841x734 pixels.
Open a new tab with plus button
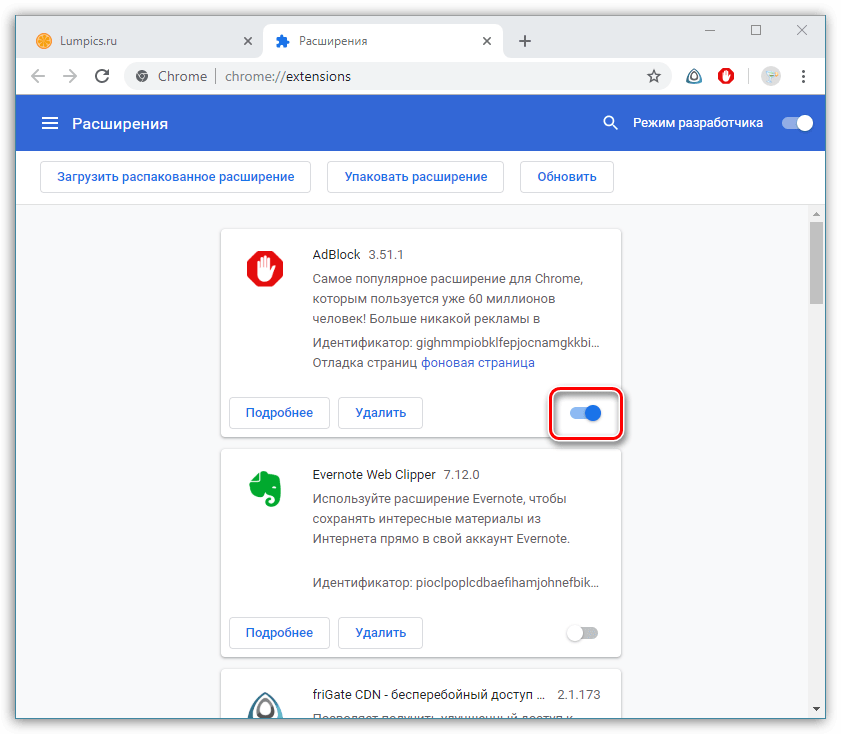coord(525,41)
